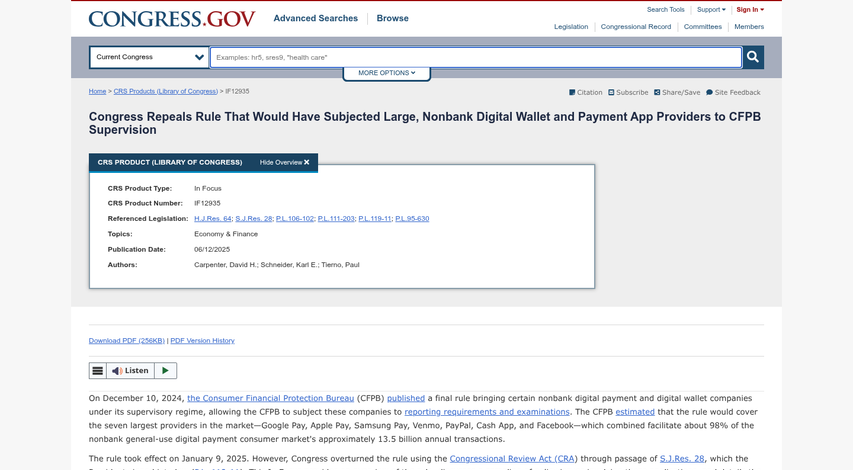The height and width of the screenshot is (470, 853).
Task: Open H.J.Res. 64 referenced legislation
Action: (213, 219)
